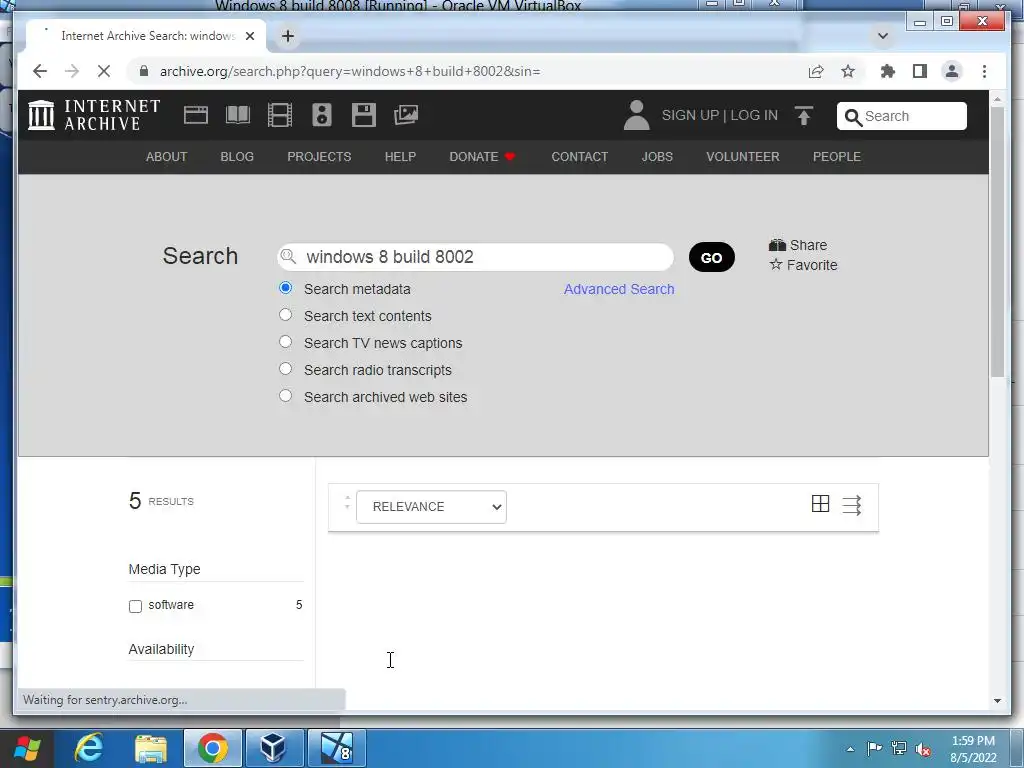Image resolution: width=1024 pixels, height=768 pixels.
Task: Toggle the Chrome side panel
Action: (920, 71)
